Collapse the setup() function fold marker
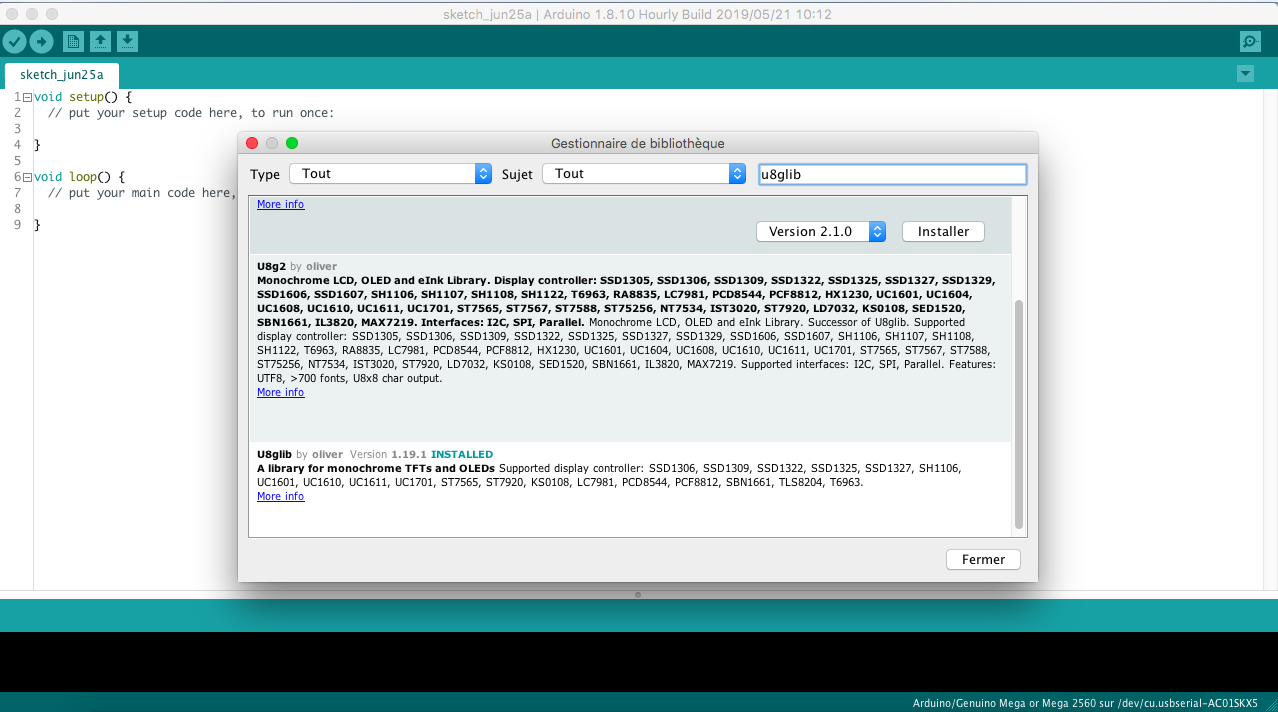 click(27, 98)
